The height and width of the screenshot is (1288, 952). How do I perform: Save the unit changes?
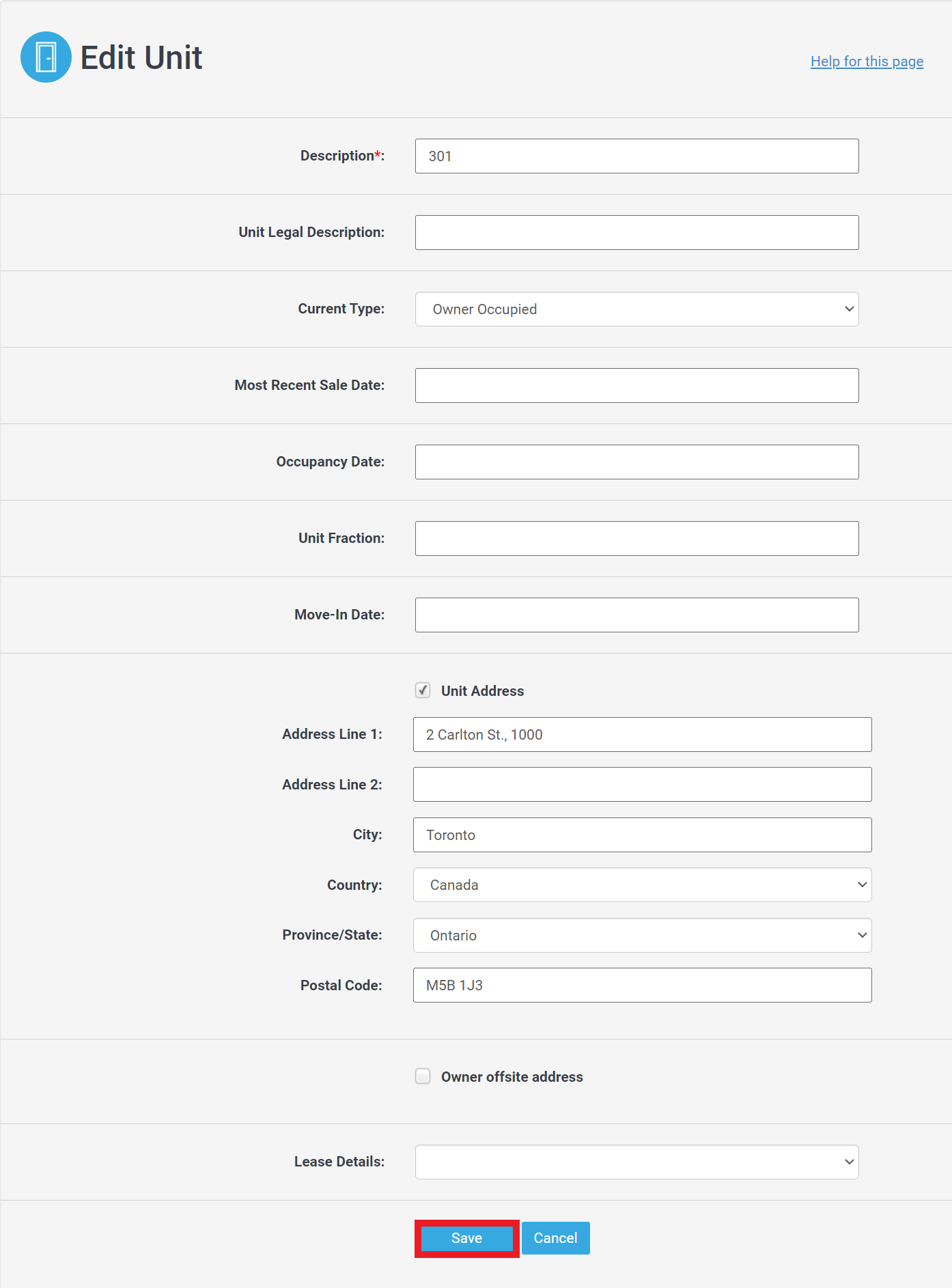coord(466,1238)
